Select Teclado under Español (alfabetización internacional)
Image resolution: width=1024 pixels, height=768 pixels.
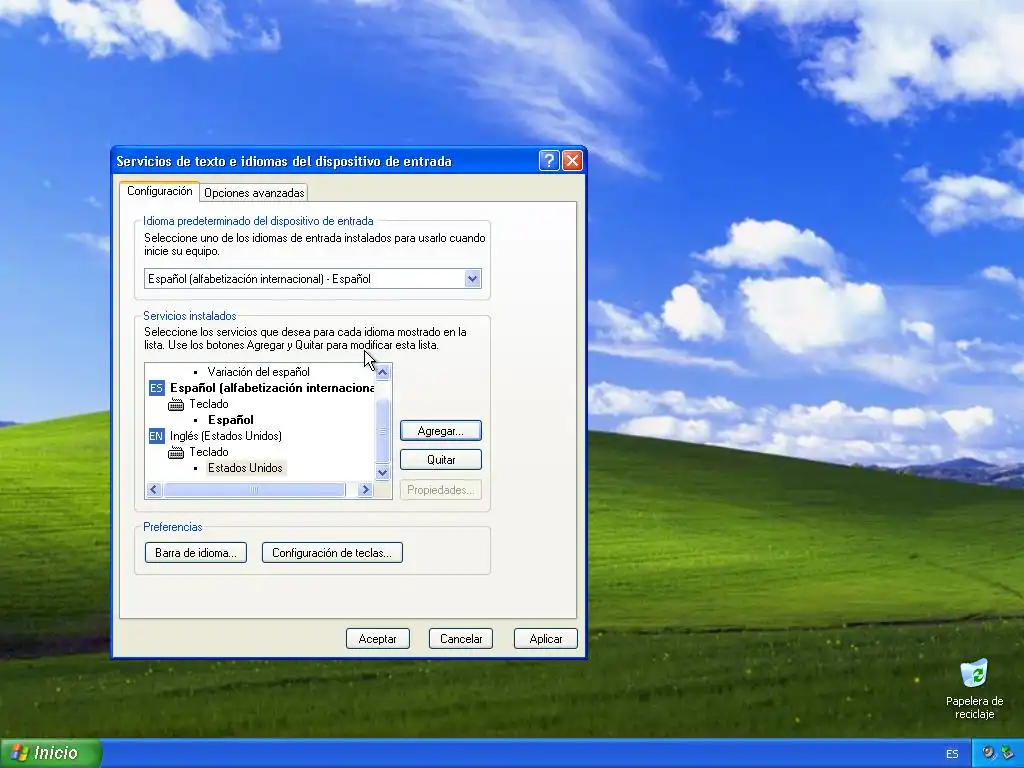(209, 404)
